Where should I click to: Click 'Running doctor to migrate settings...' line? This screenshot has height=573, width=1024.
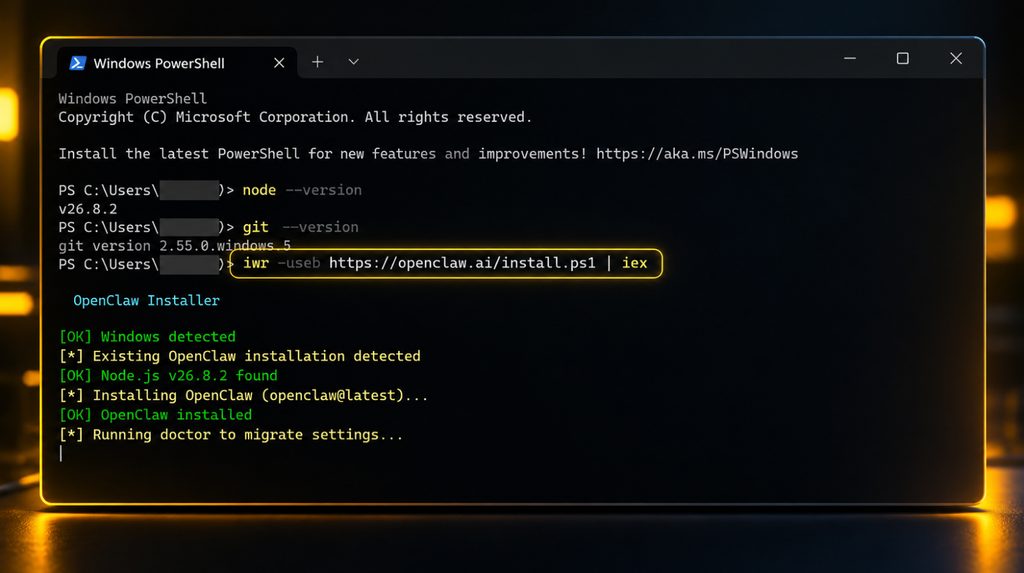(x=231, y=434)
